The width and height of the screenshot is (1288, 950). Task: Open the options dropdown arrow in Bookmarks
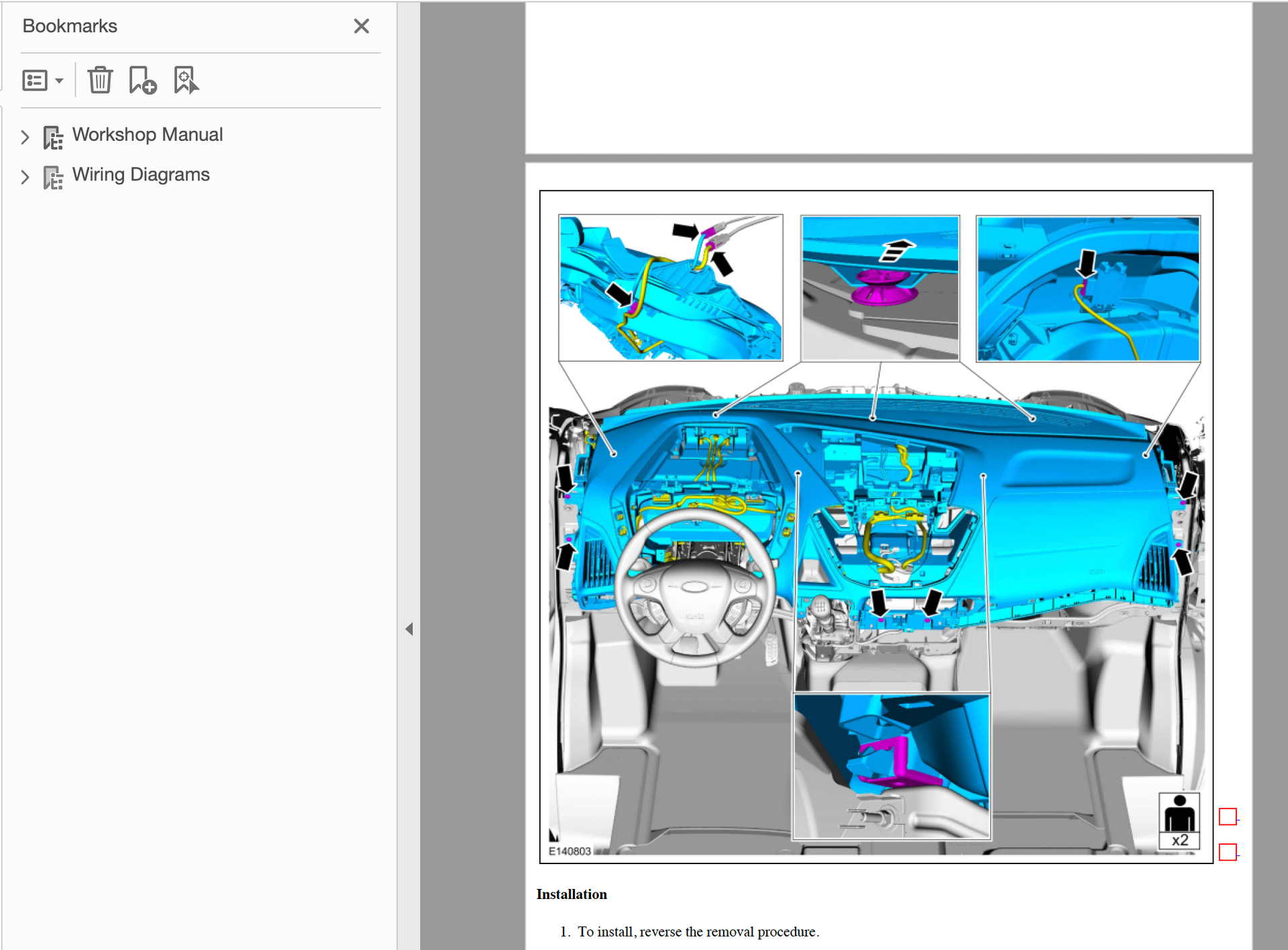point(60,81)
